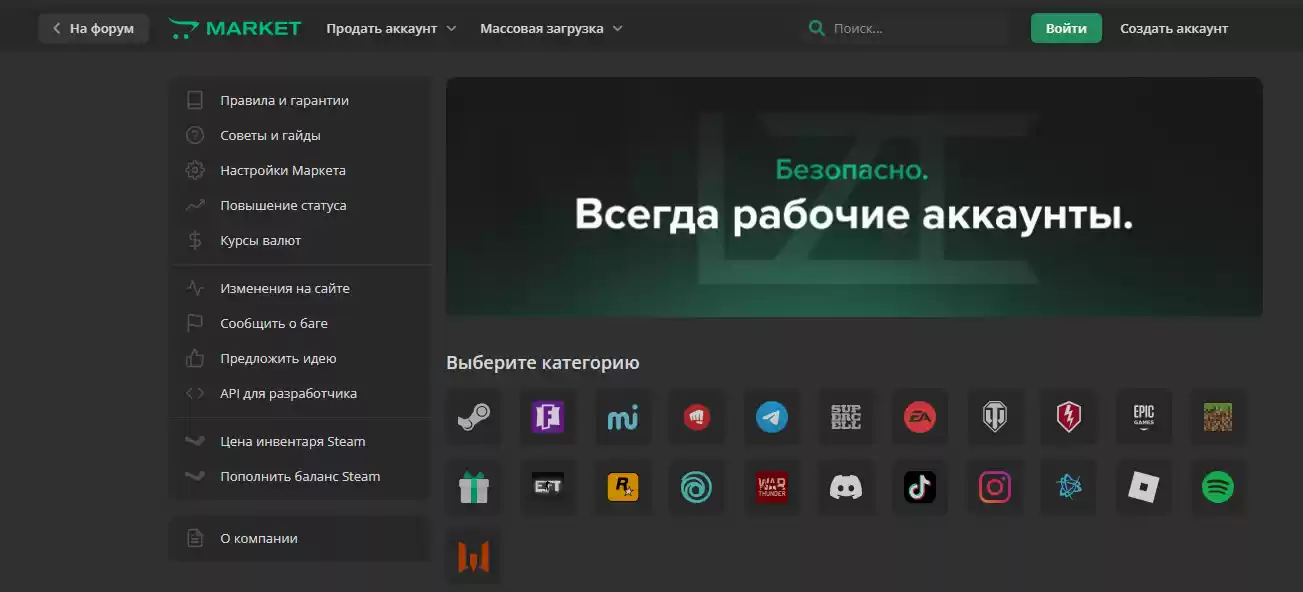The height and width of the screenshot is (592, 1303).
Task: Click the magnifier search icon
Action: (817, 28)
